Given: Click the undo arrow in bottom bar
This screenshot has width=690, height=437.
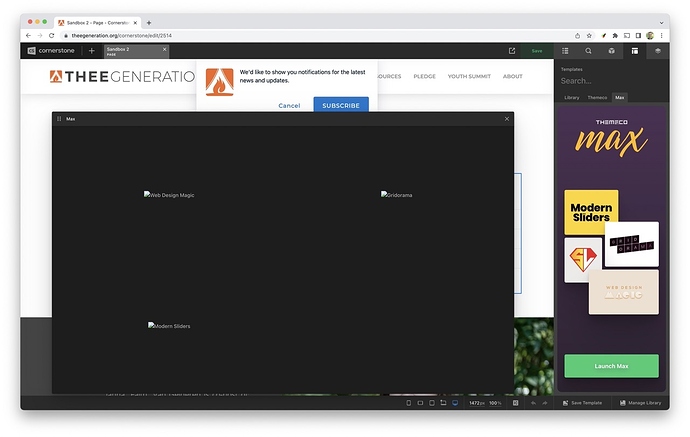Looking at the screenshot, I should pos(534,403).
